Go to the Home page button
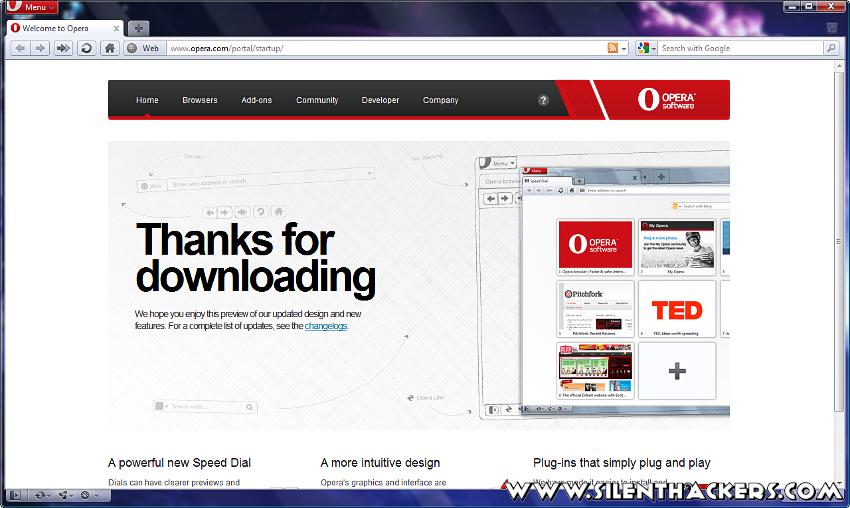The image size is (850, 508). tap(110, 48)
